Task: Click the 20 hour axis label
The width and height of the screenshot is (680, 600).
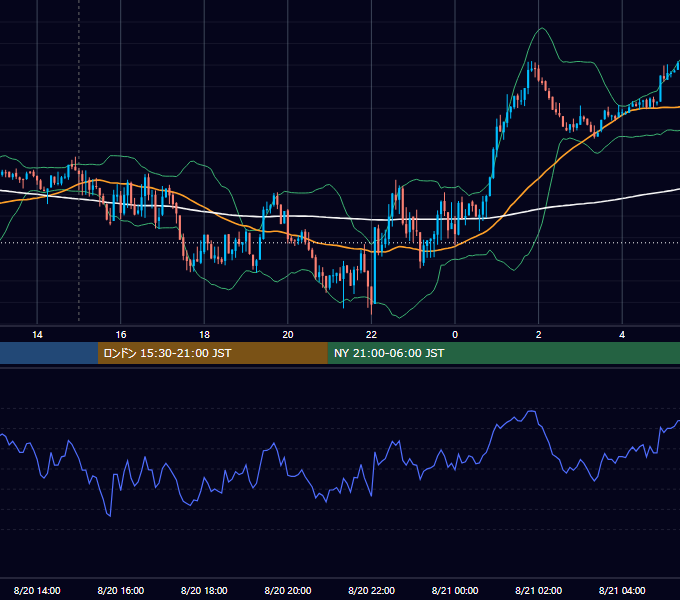Action: pos(288,335)
